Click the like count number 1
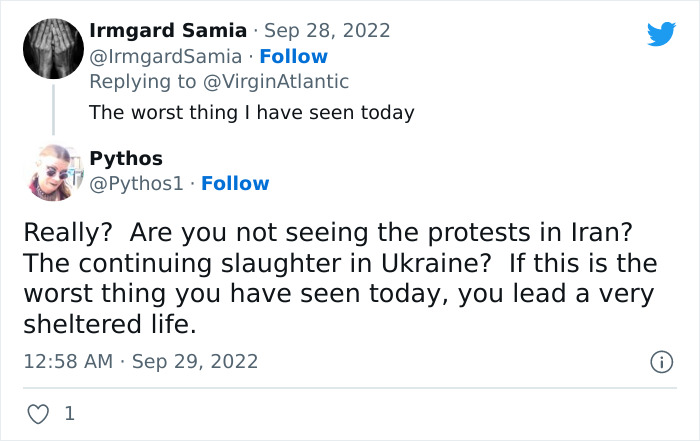The width and height of the screenshot is (700, 441). [69, 413]
